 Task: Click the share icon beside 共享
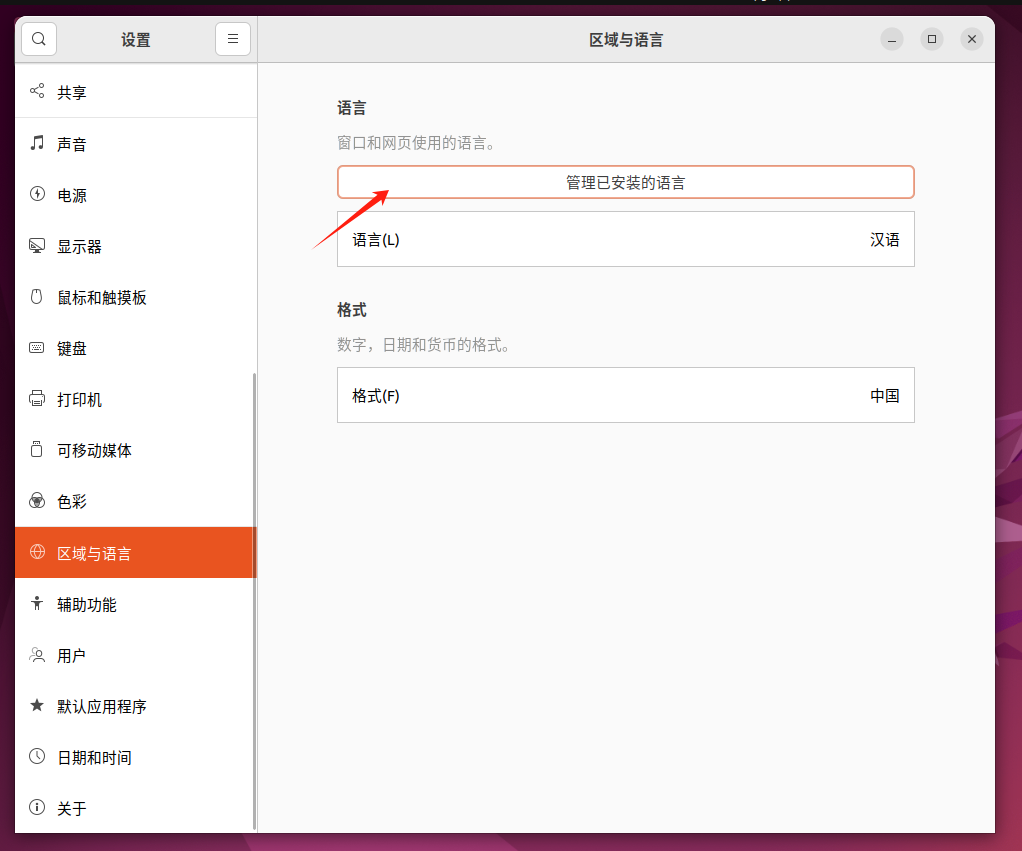(37, 91)
